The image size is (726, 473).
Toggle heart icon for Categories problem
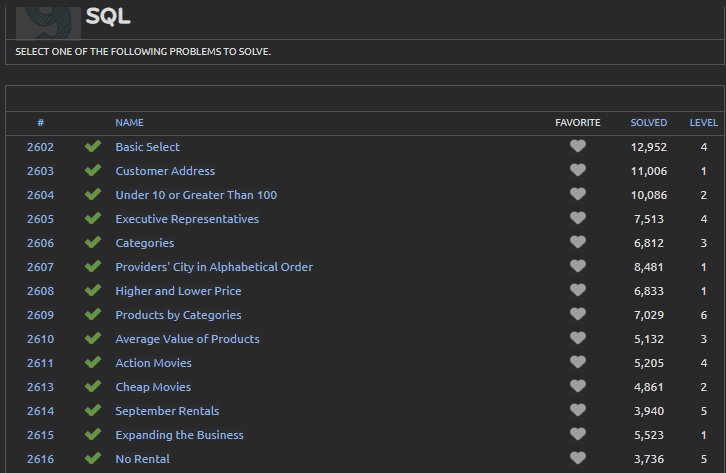[577, 243]
